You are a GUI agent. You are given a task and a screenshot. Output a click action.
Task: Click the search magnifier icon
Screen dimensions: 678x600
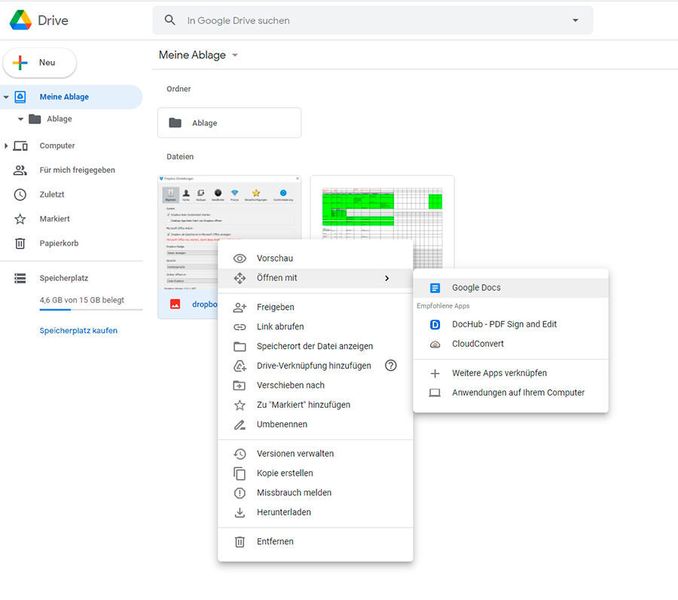click(170, 20)
